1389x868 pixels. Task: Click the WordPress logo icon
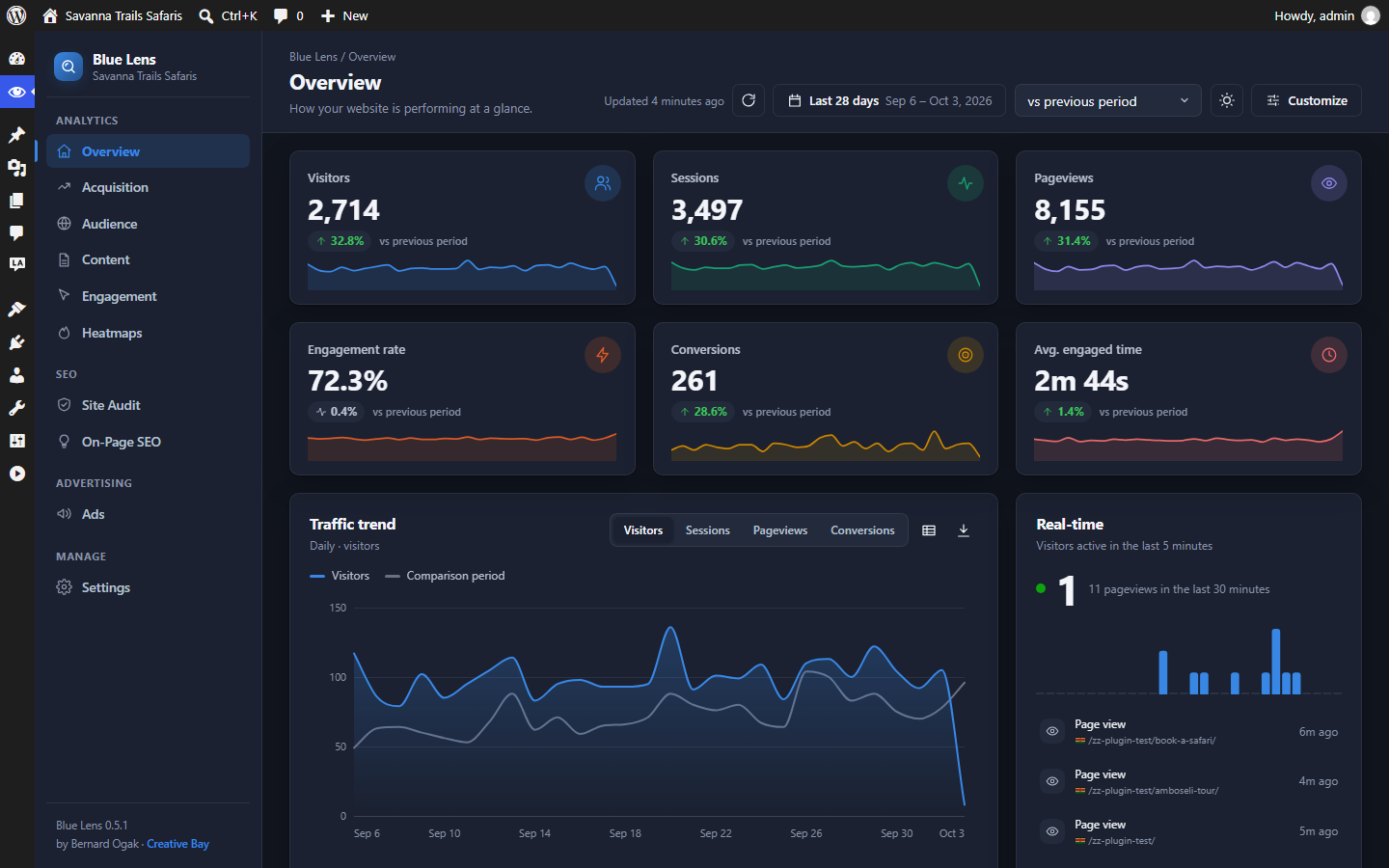16,15
